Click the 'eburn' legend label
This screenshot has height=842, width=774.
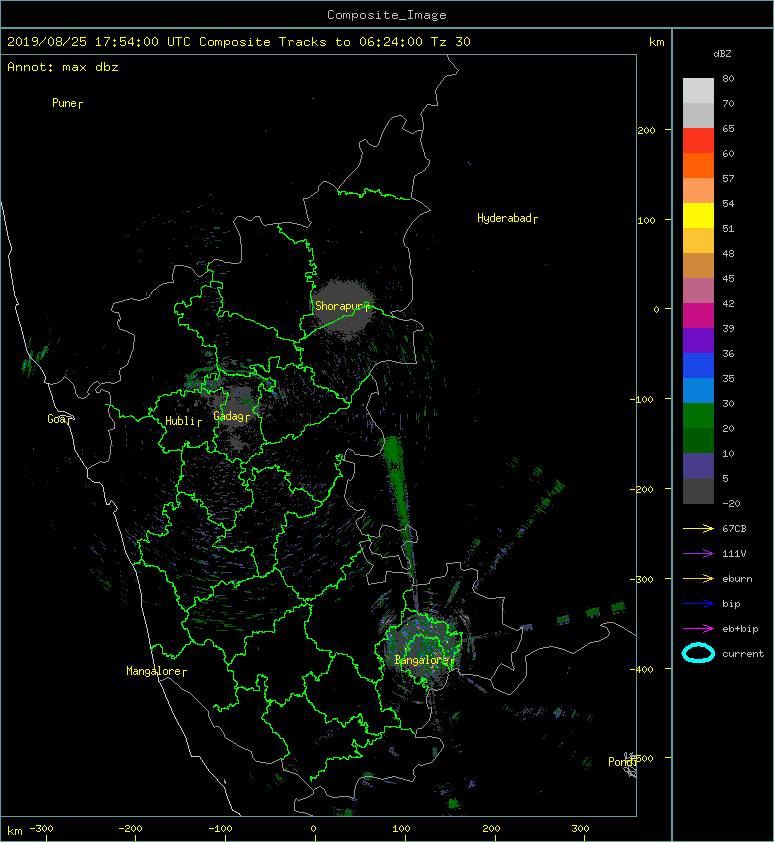tap(737, 579)
